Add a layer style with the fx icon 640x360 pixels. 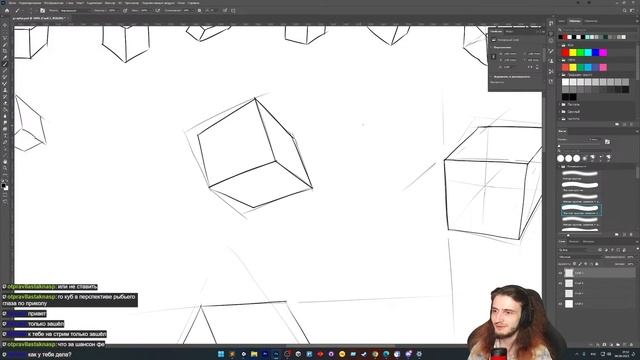[x=597, y=344]
